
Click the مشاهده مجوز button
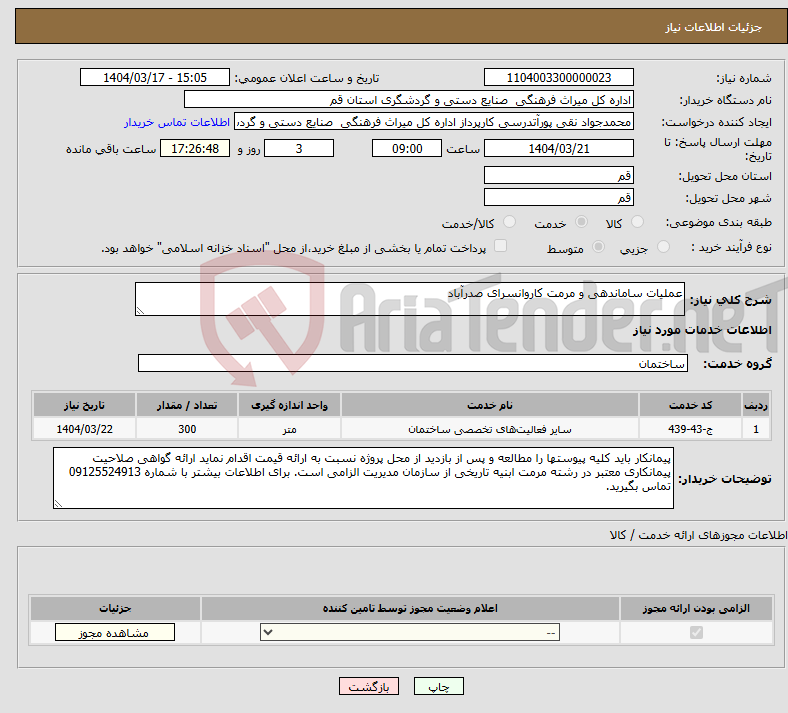coord(115,633)
